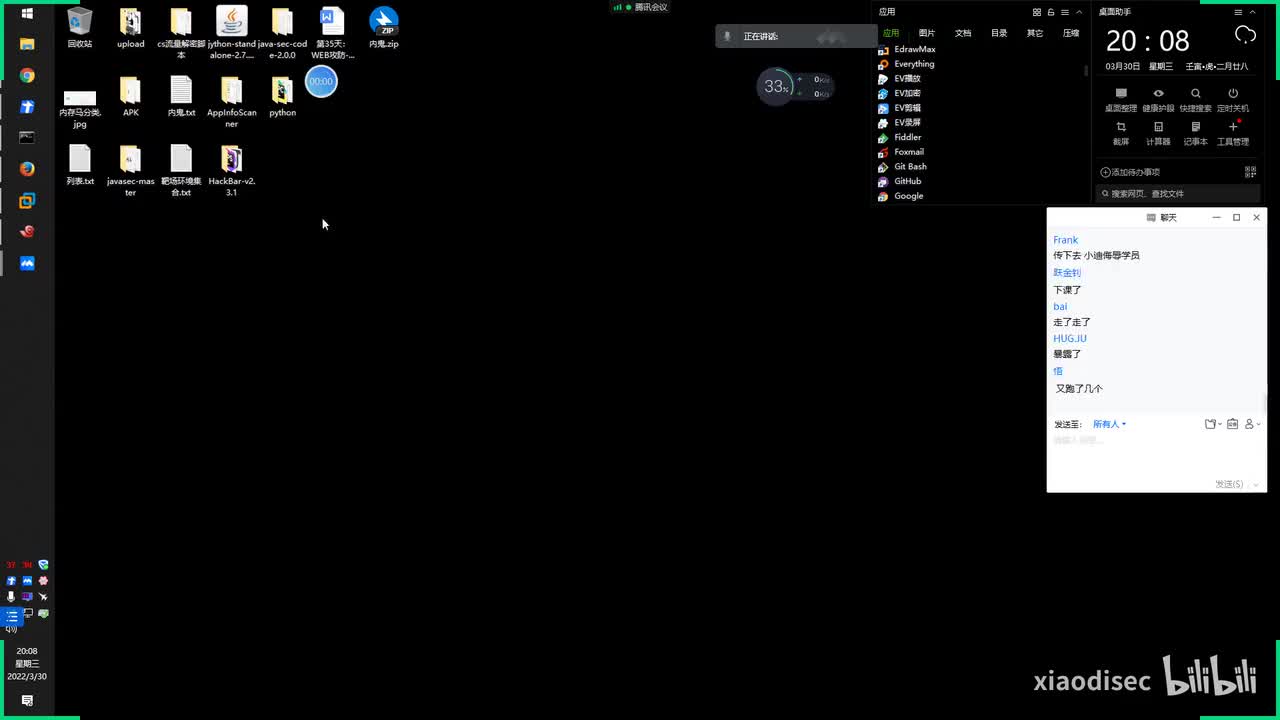This screenshot has width=1280, height=720.
Task: Select the 内鬼.zip archive icon
Action: pyautogui.click(x=384, y=27)
